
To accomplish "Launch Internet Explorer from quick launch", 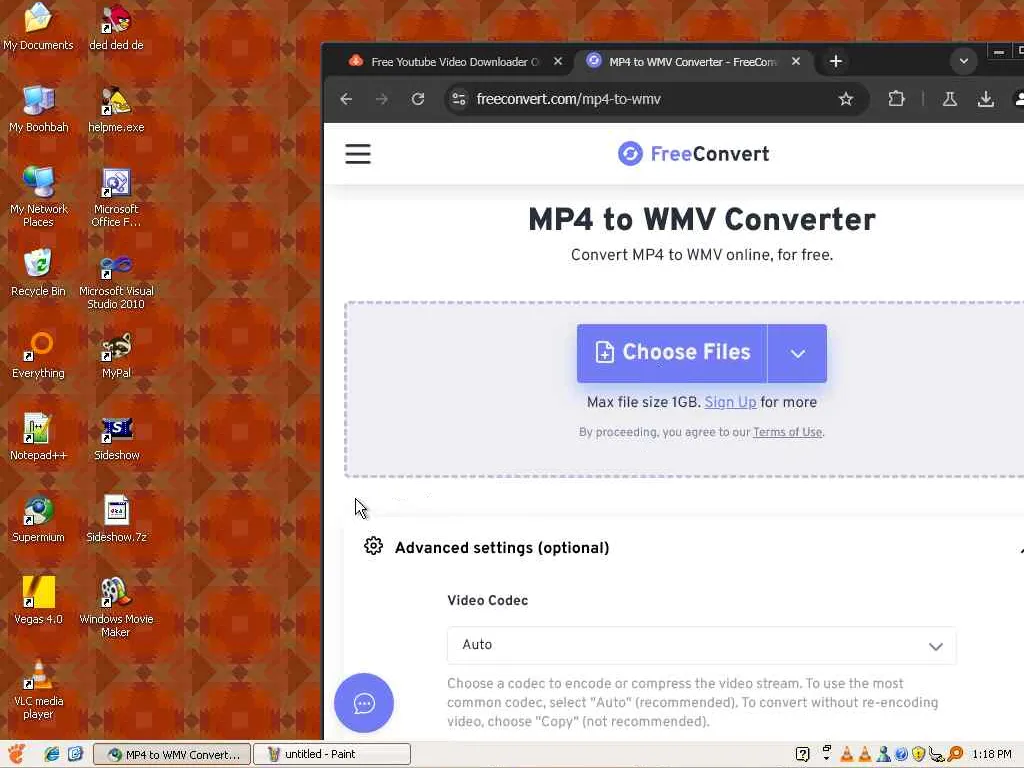I will [52, 754].
